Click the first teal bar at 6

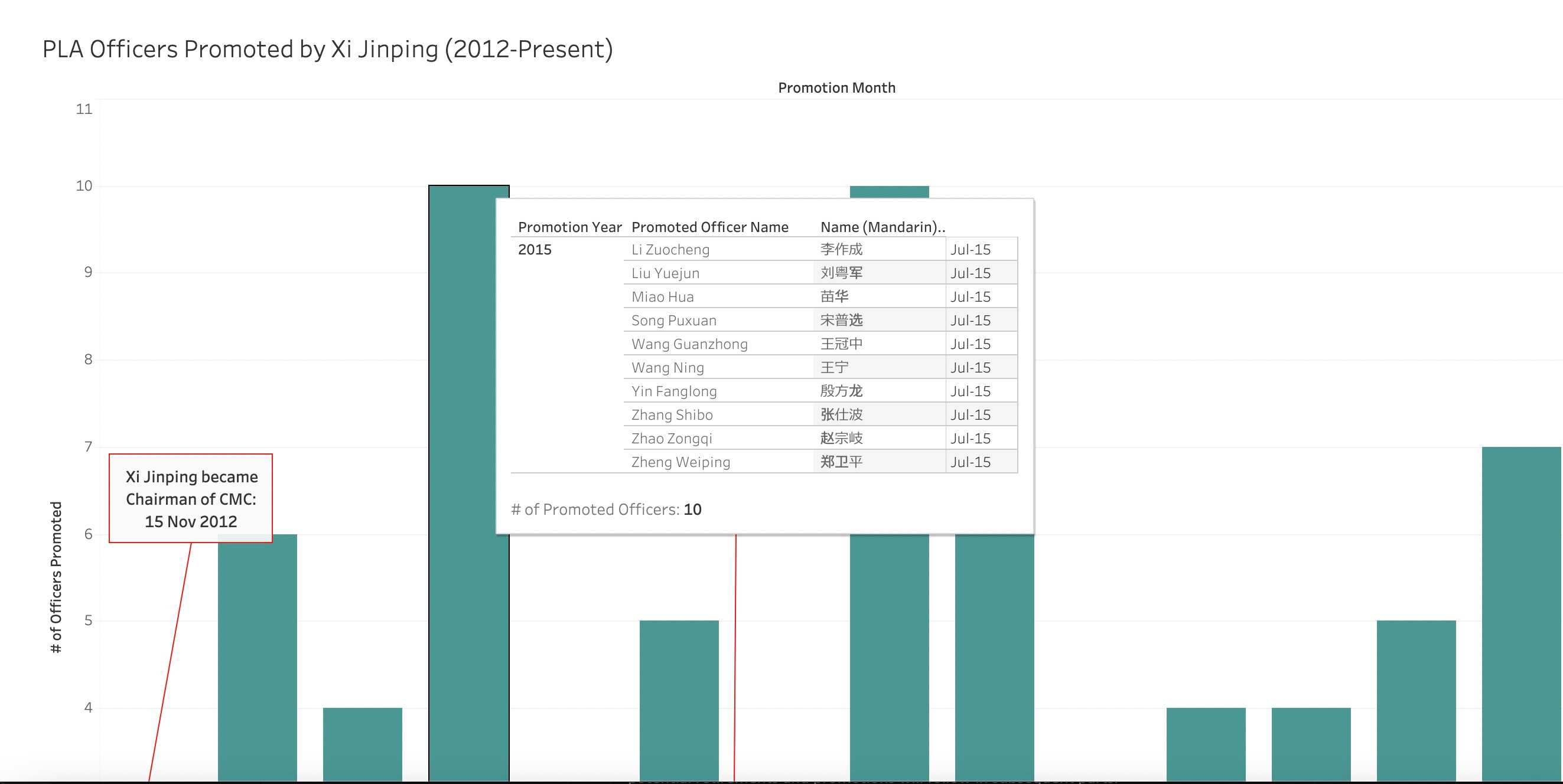click(x=258, y=655)
